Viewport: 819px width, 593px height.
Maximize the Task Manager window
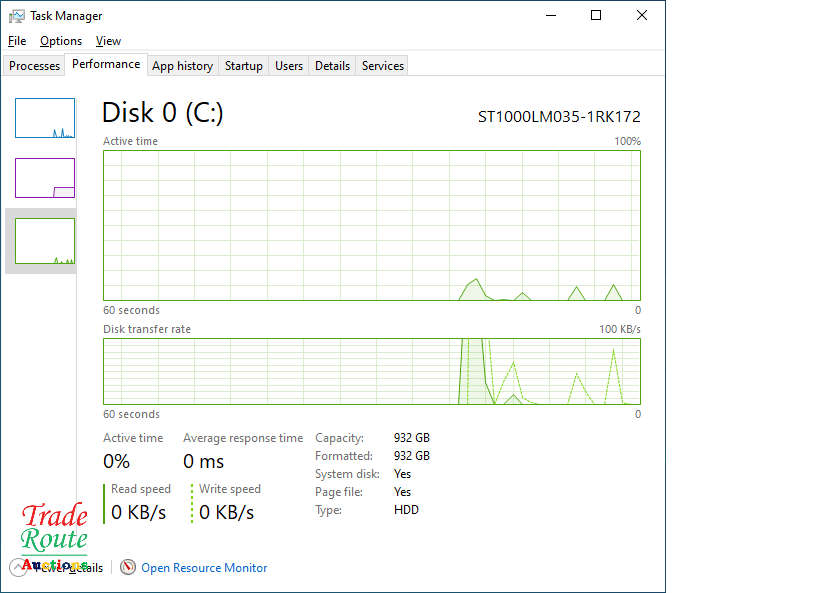tap(596, 15)
